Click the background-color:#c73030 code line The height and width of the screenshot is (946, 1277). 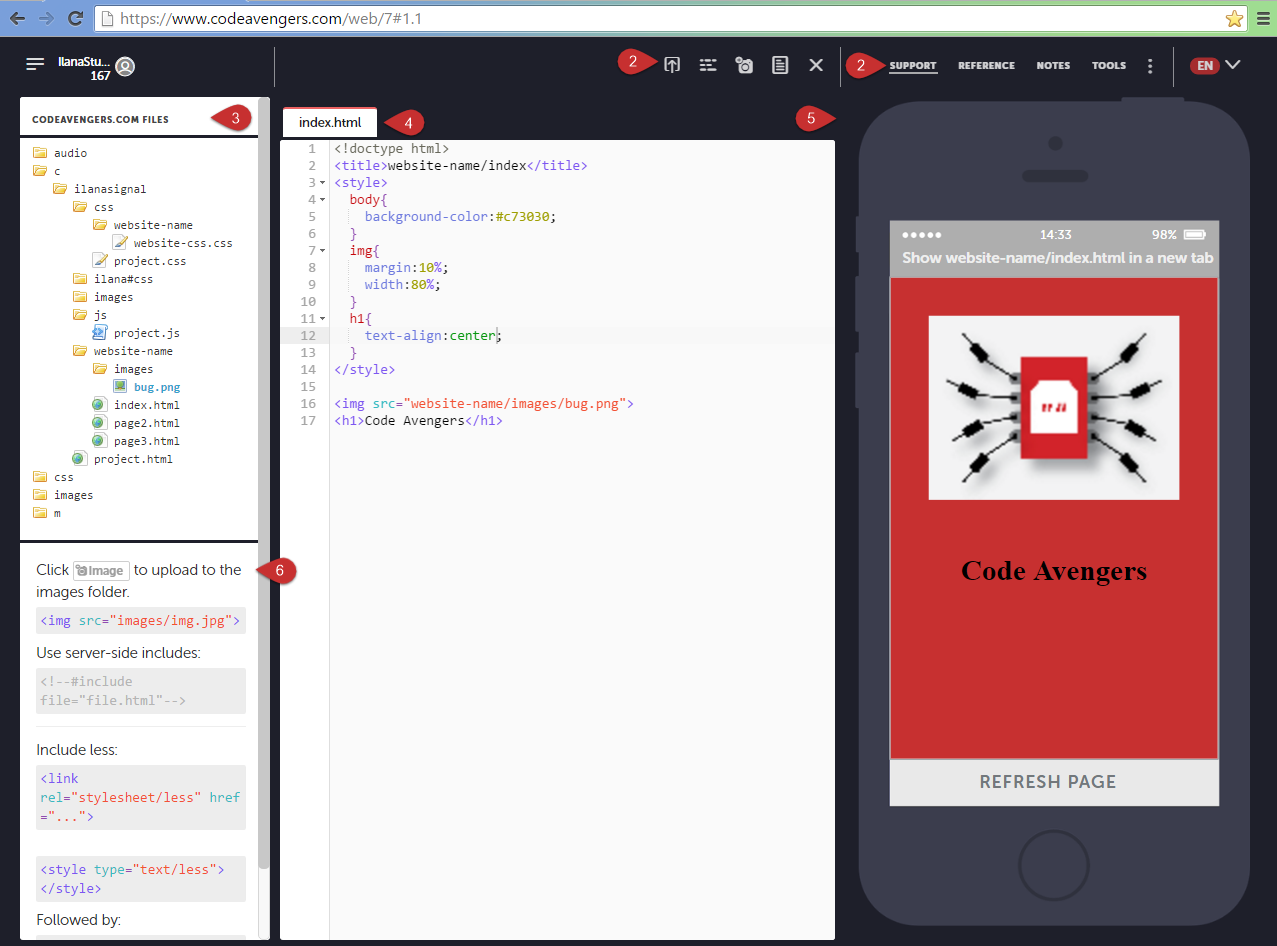click(x=460, y=216)
